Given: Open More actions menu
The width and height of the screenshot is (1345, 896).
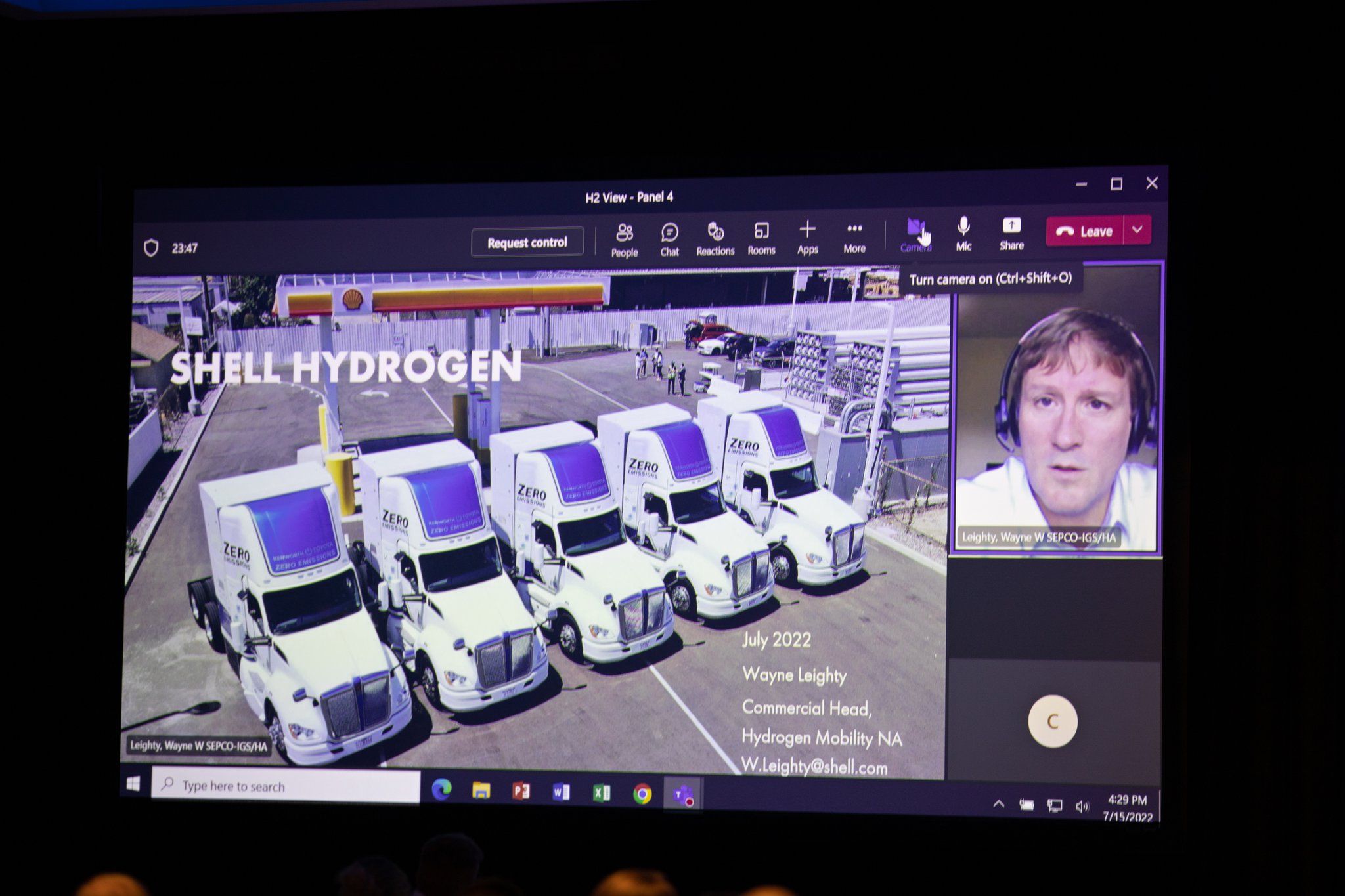Looking at the screenshot, I should tap(854, 236).
